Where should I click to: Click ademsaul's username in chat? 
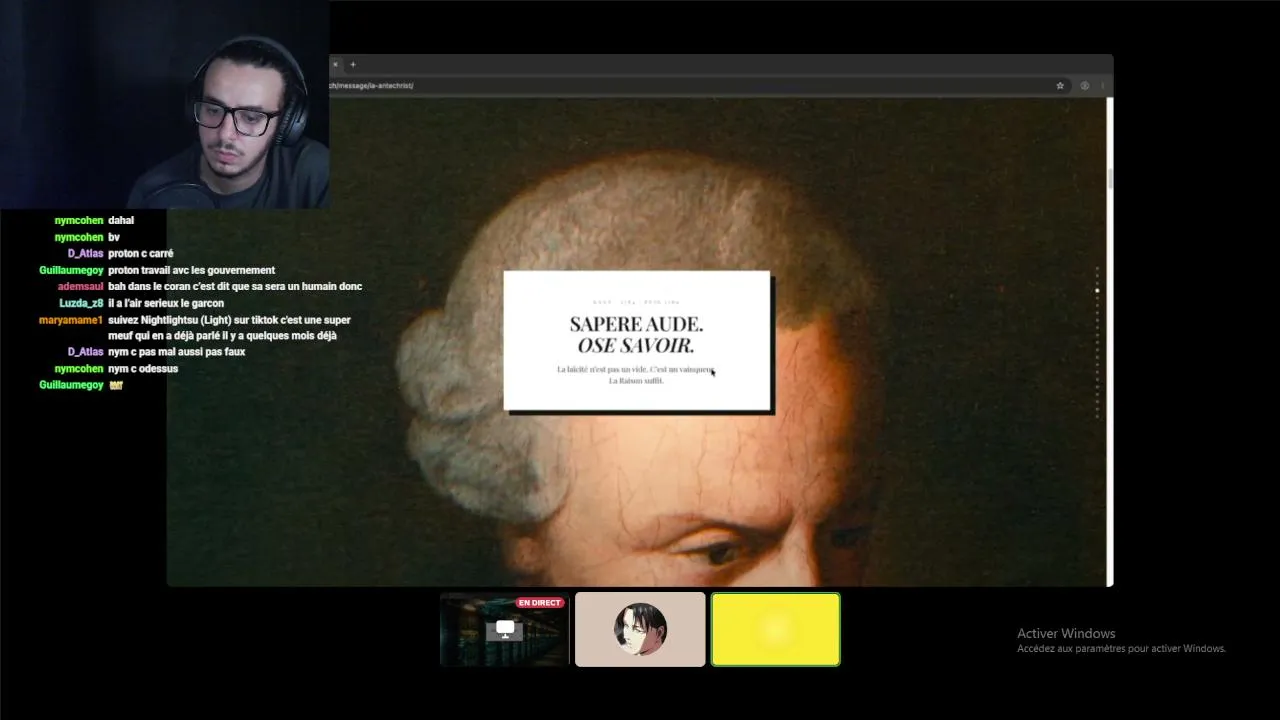(80, 287)
